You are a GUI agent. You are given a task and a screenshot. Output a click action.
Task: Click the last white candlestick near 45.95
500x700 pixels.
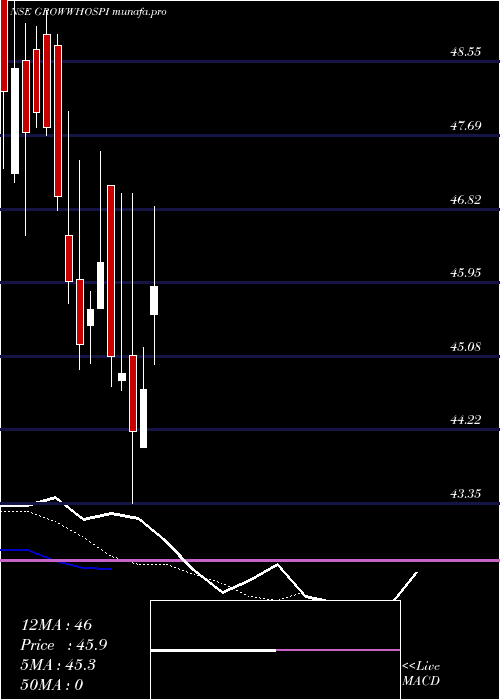[x=154, y=300]
